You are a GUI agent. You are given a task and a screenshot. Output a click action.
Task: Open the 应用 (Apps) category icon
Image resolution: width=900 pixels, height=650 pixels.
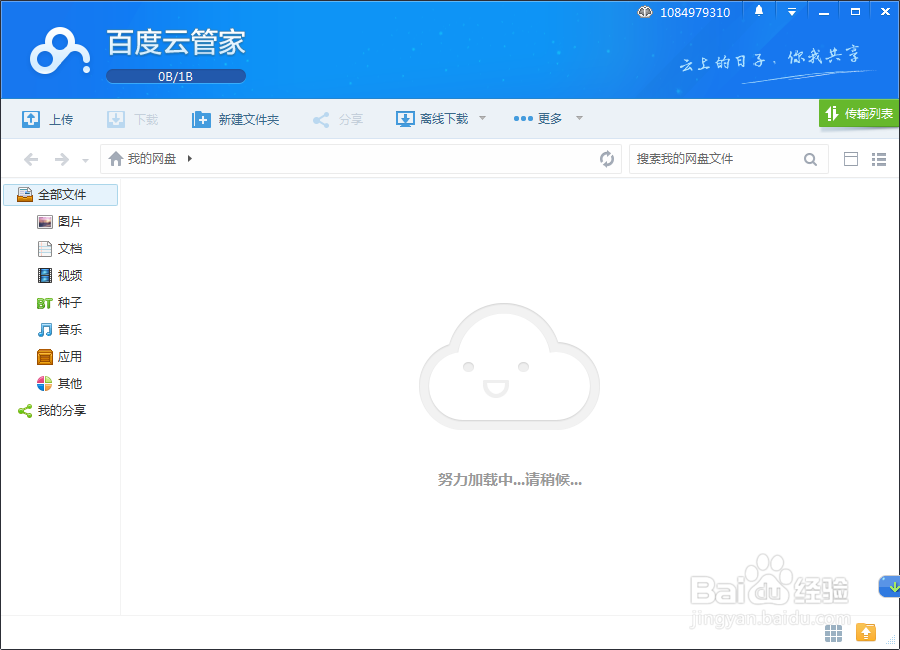coord(44,356)
